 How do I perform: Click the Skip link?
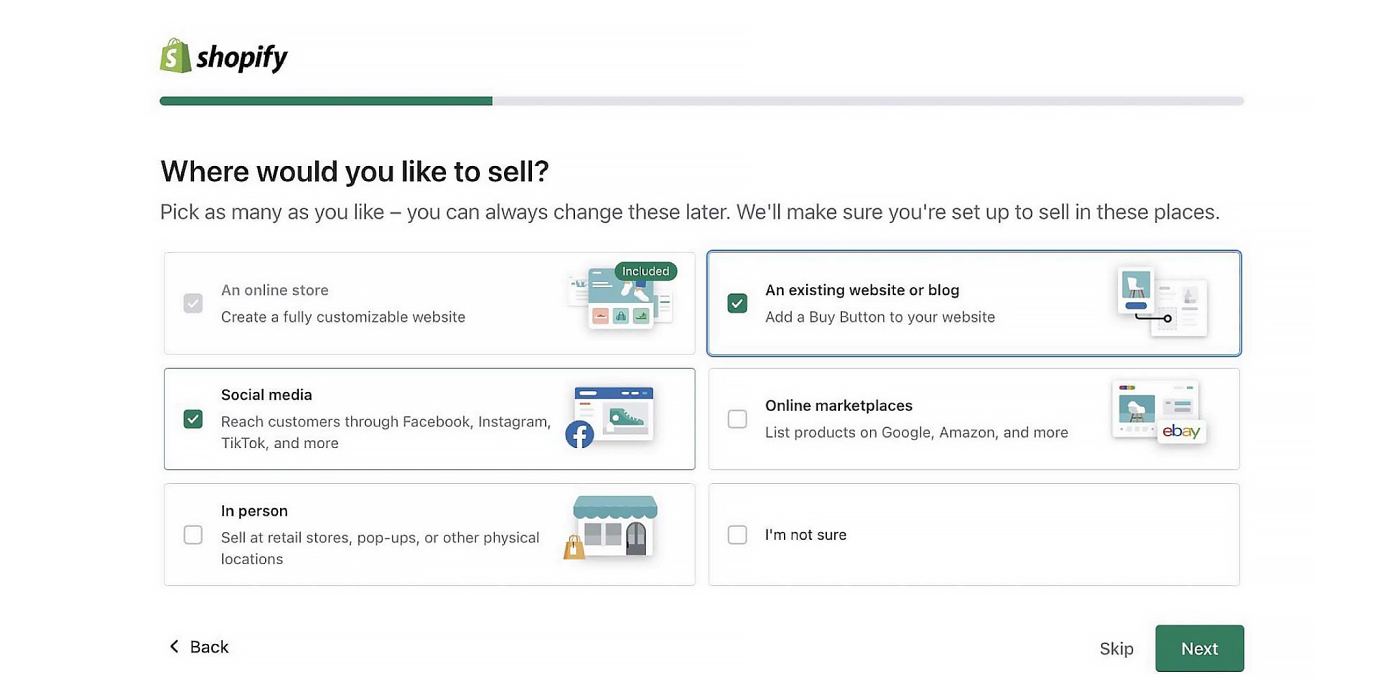[x=1116, y=649]
